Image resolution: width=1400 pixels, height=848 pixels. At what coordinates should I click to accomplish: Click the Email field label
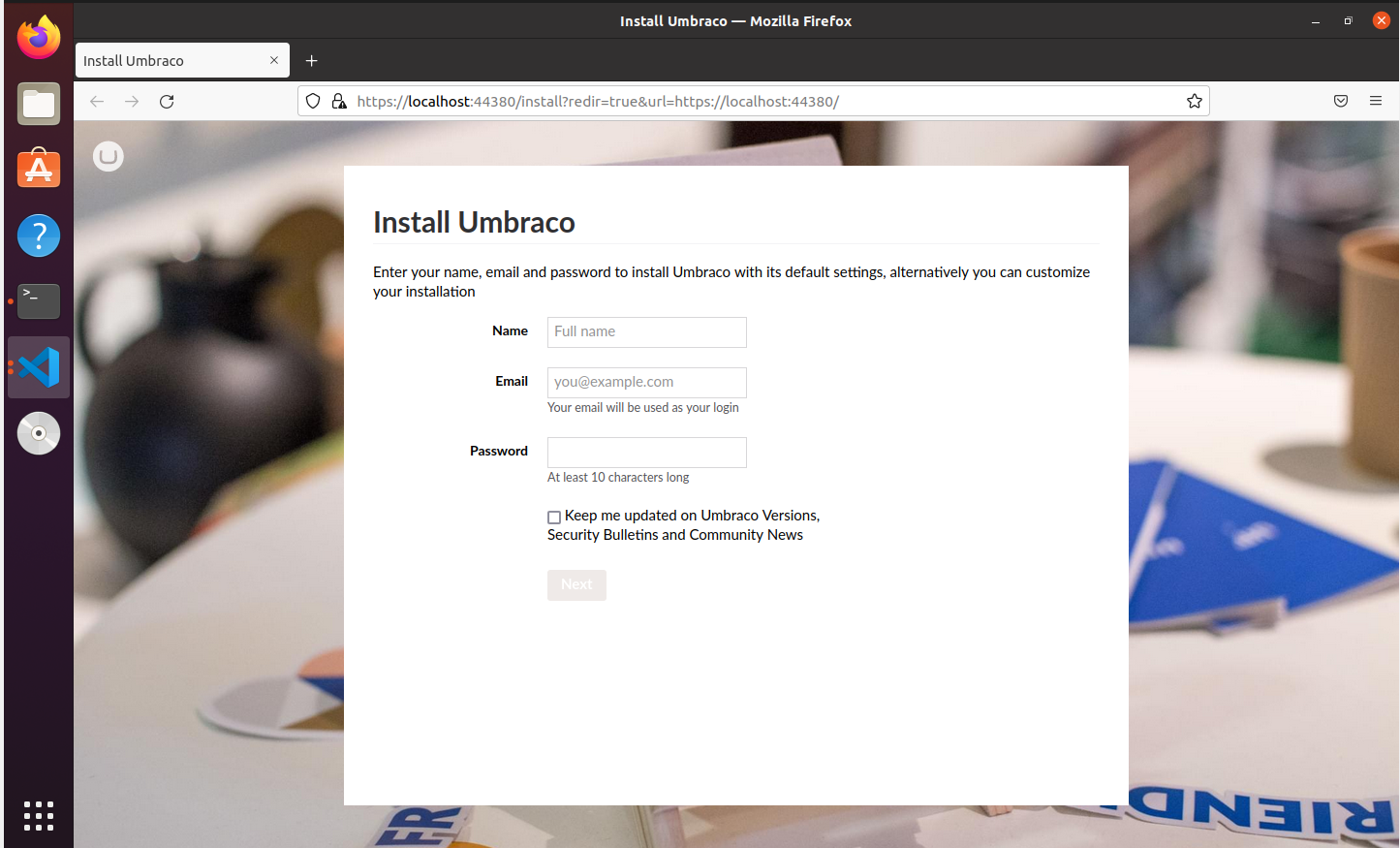coord(512,381)
